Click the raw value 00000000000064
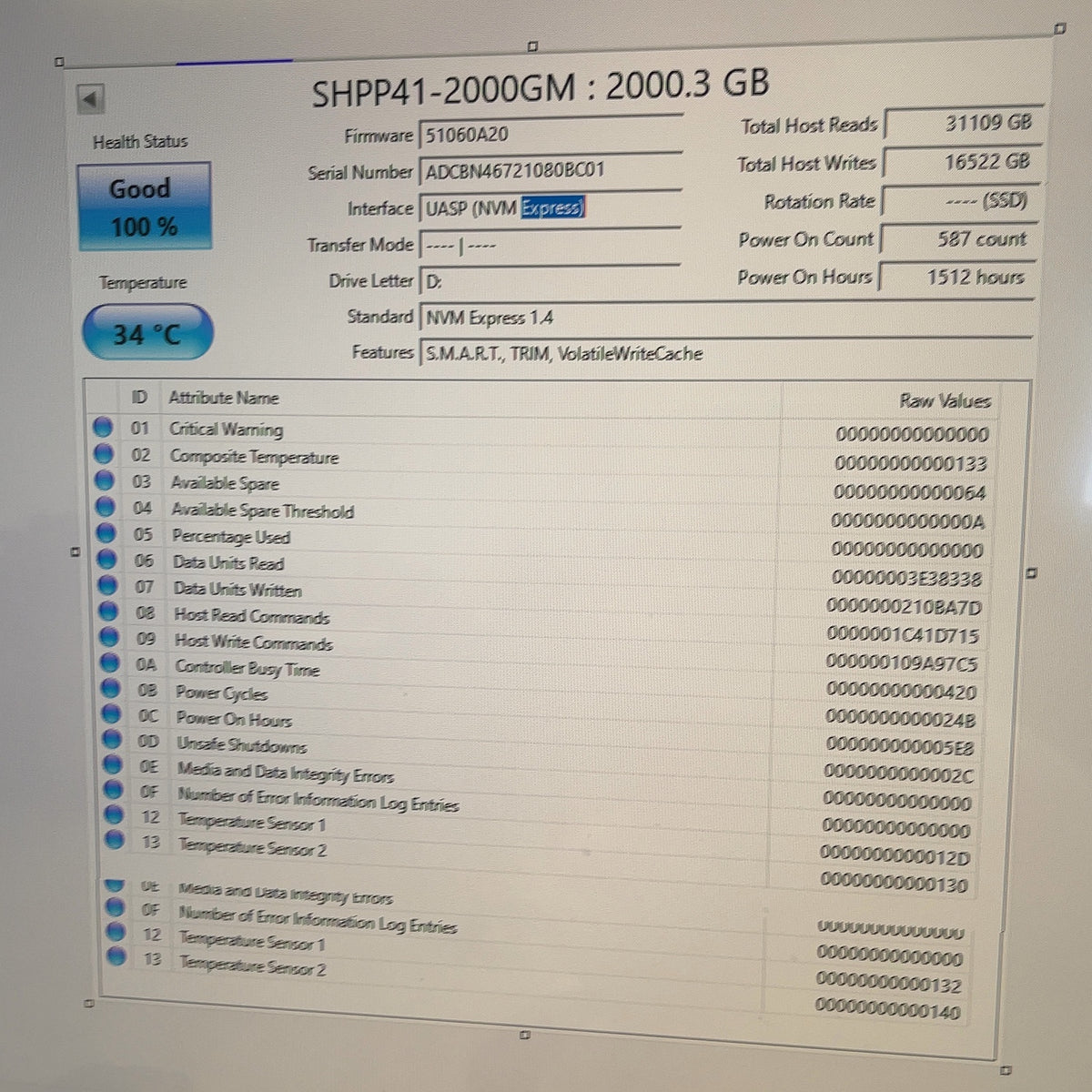This screenshot has width=1092, height=1092. click(x=910, y=492)
